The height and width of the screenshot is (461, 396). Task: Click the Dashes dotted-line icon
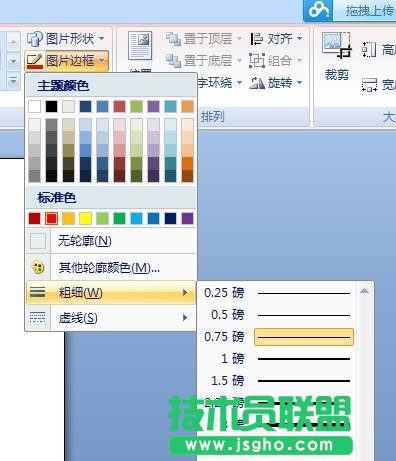[x=38, y=318]
